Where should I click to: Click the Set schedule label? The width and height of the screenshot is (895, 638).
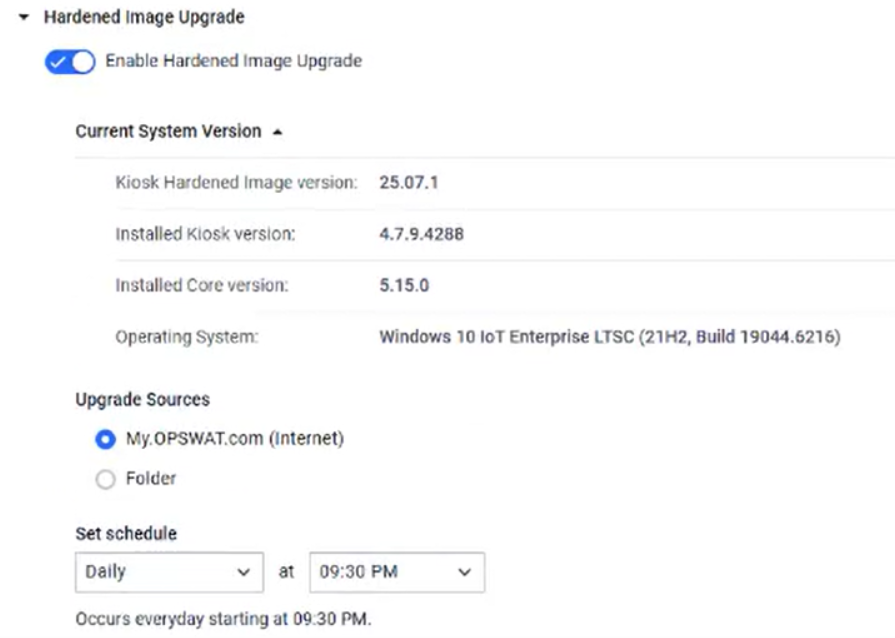click(126, 534)
